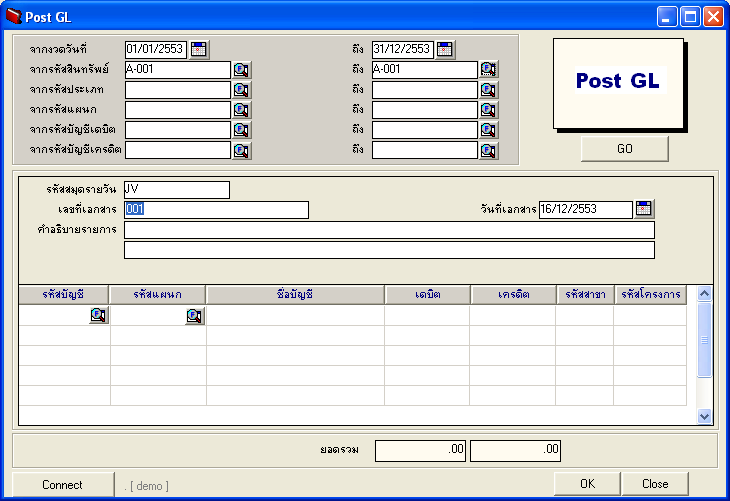Click the first description text field

pyautogui.click(x=389, y=230)
